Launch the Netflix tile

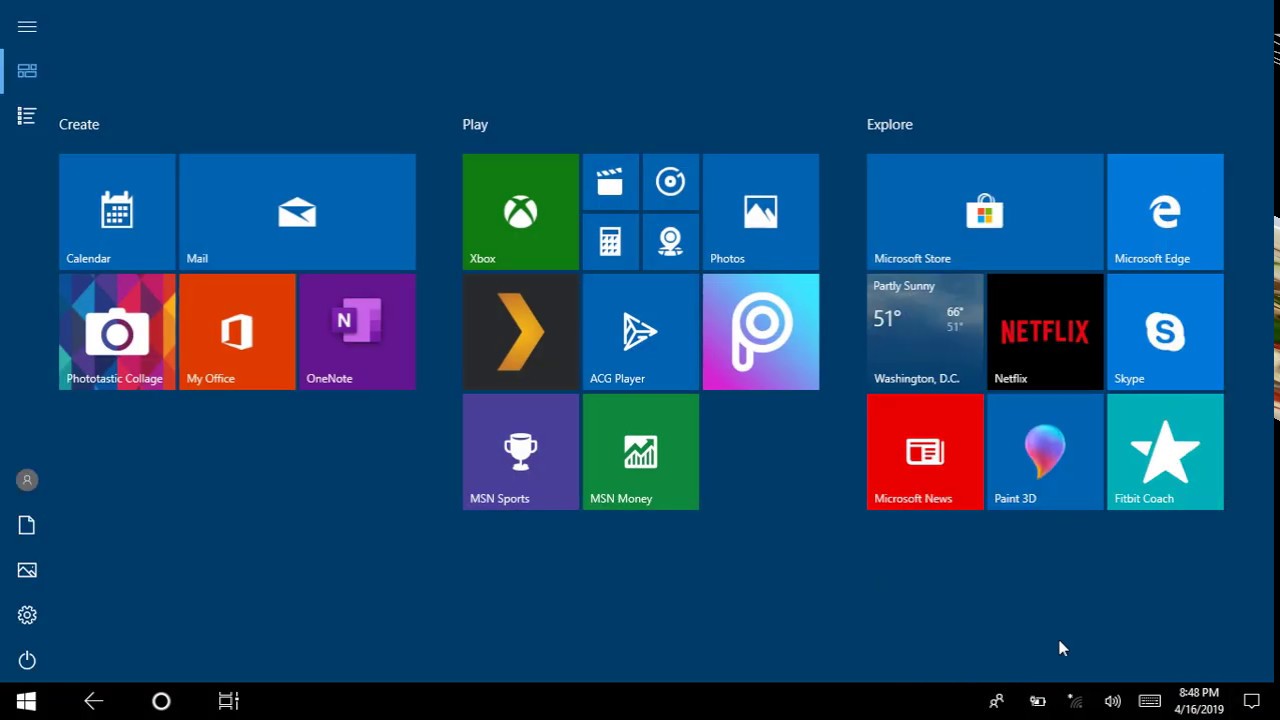[1045, 332]
